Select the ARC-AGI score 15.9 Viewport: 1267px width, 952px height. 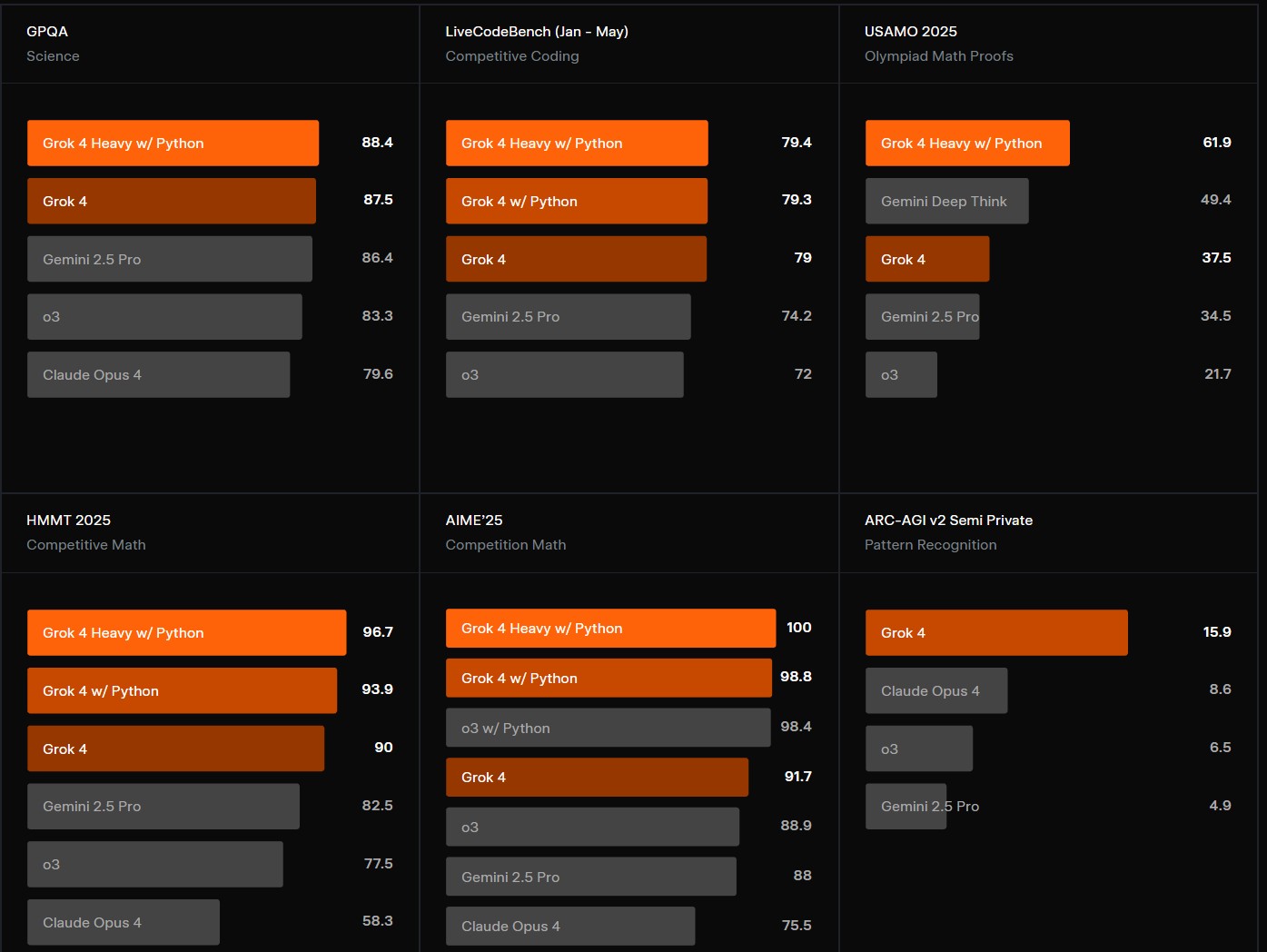pyautogui.click(x=1217, y=632)
